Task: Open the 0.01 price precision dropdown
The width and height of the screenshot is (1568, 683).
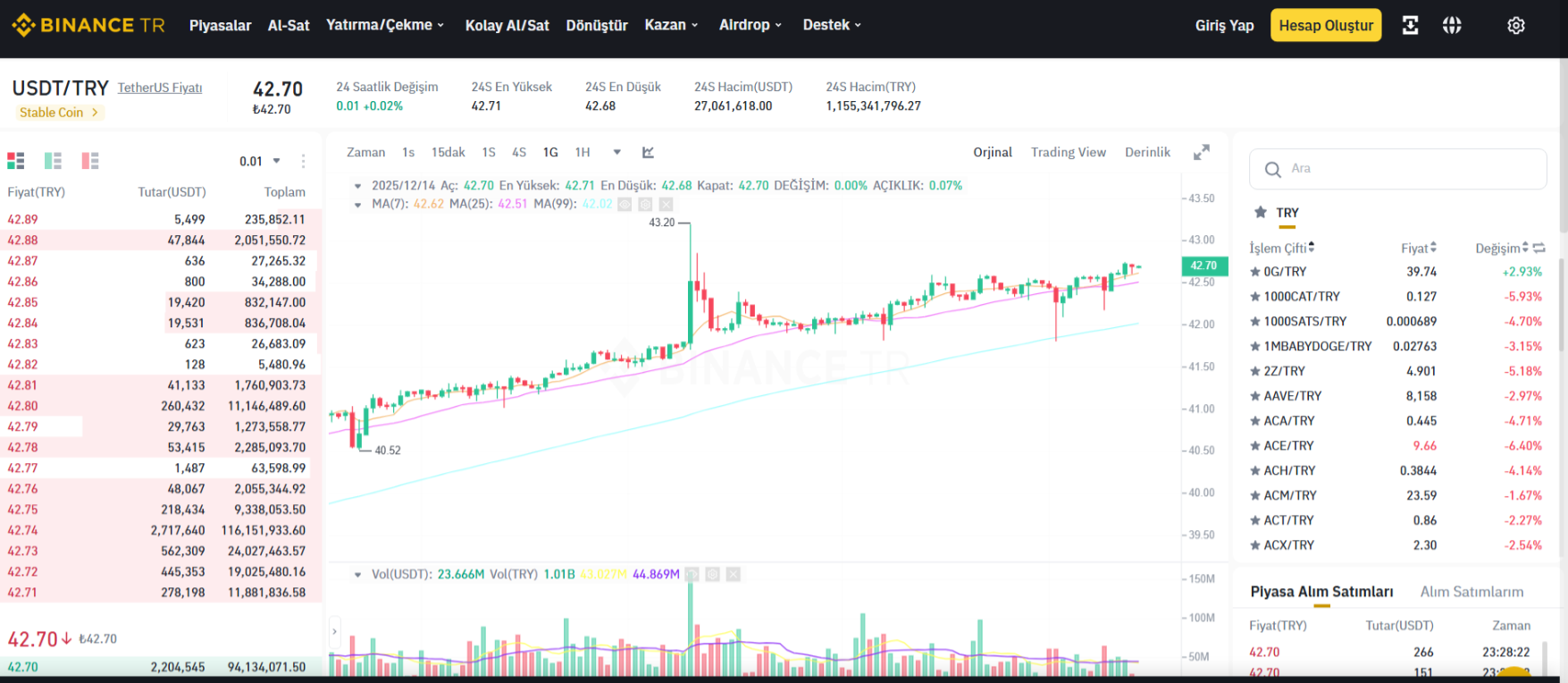Action: tap(260, 161)
